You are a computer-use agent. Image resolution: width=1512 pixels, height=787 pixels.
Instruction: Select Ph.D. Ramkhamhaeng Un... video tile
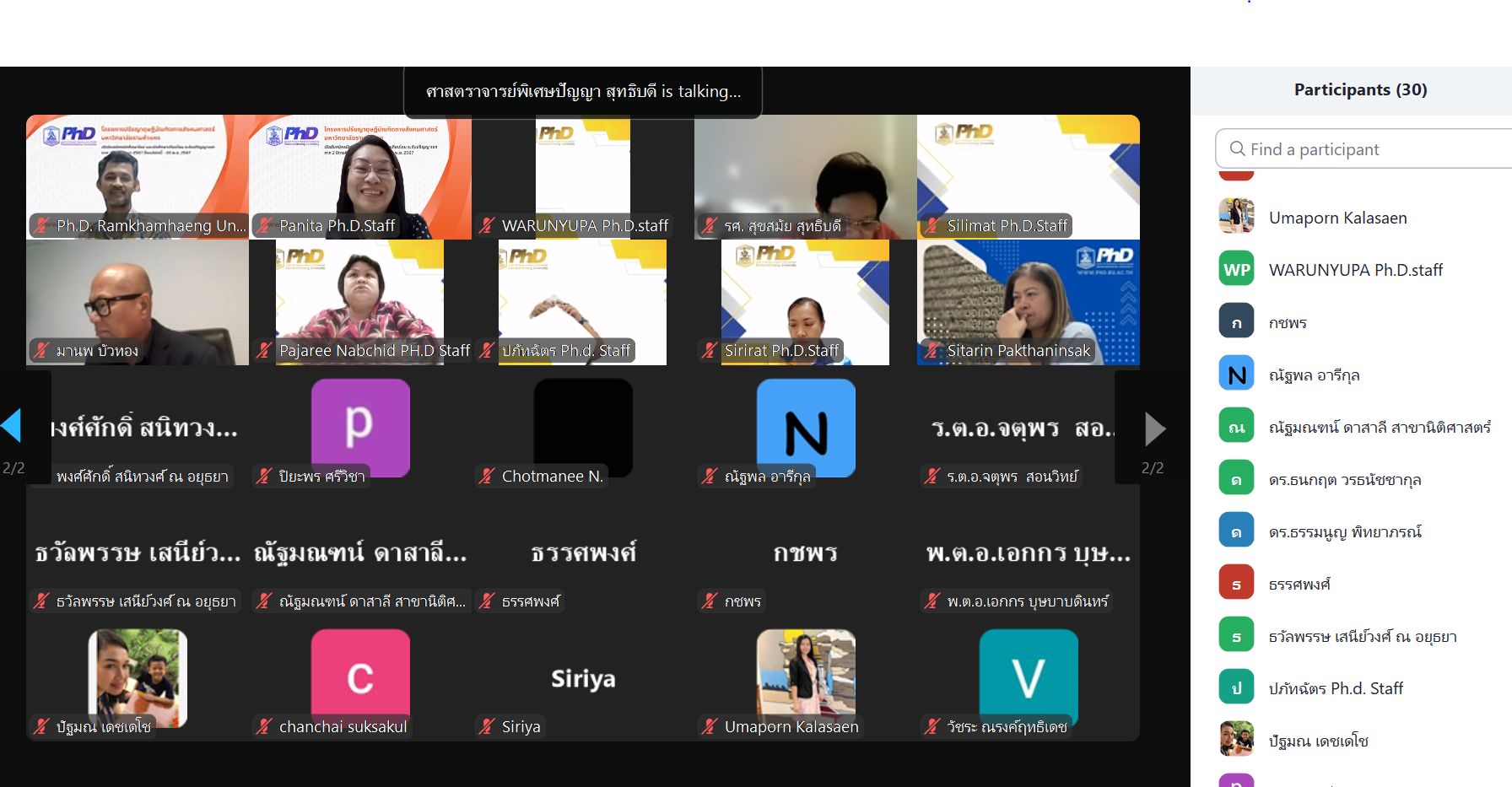(138, 177)
